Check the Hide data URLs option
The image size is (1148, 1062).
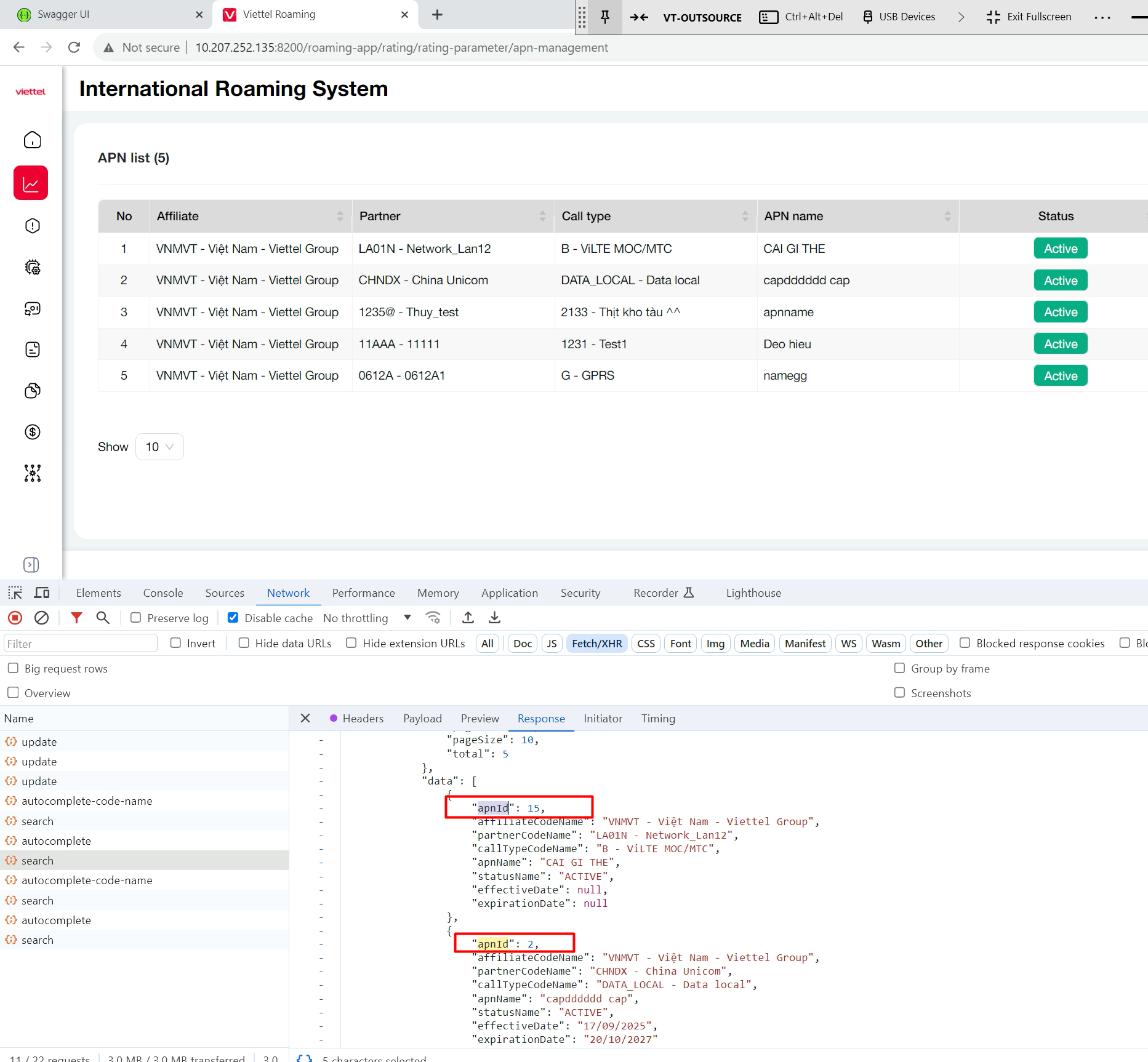coord(244,643)
